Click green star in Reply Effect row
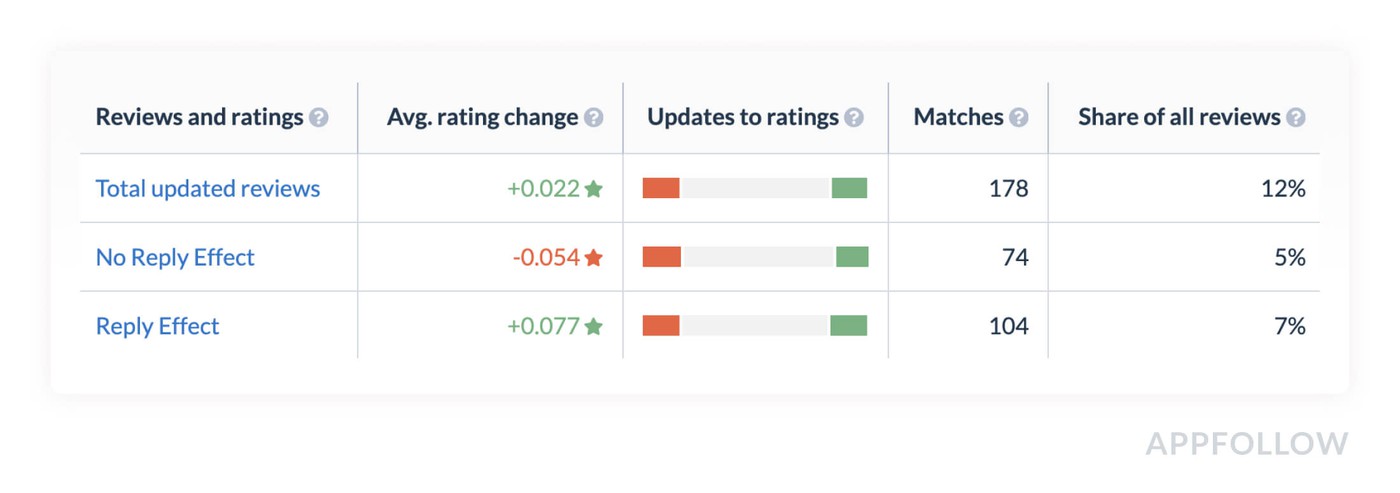The width and height of the screenshot is (1400, 493). [x=593, y=326]
